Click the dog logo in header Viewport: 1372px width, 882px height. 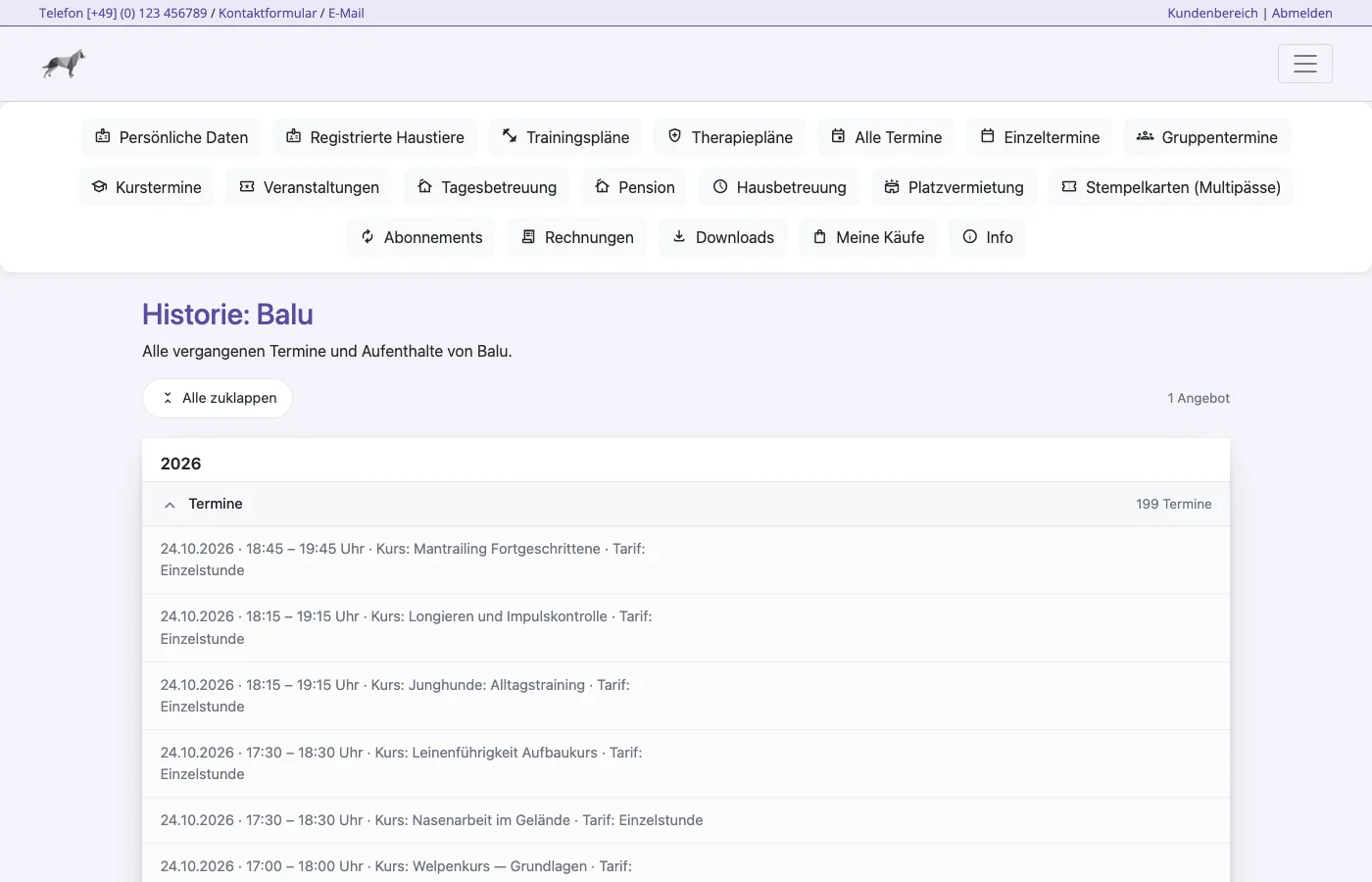pyautogui.click(x=64, y=64)
